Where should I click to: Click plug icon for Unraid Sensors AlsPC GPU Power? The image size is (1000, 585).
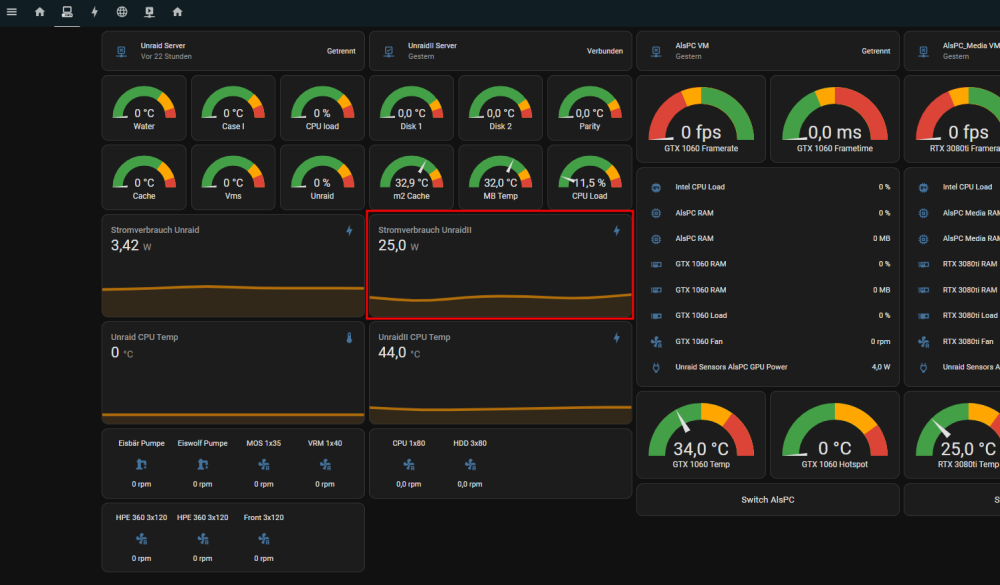[656, 367]
